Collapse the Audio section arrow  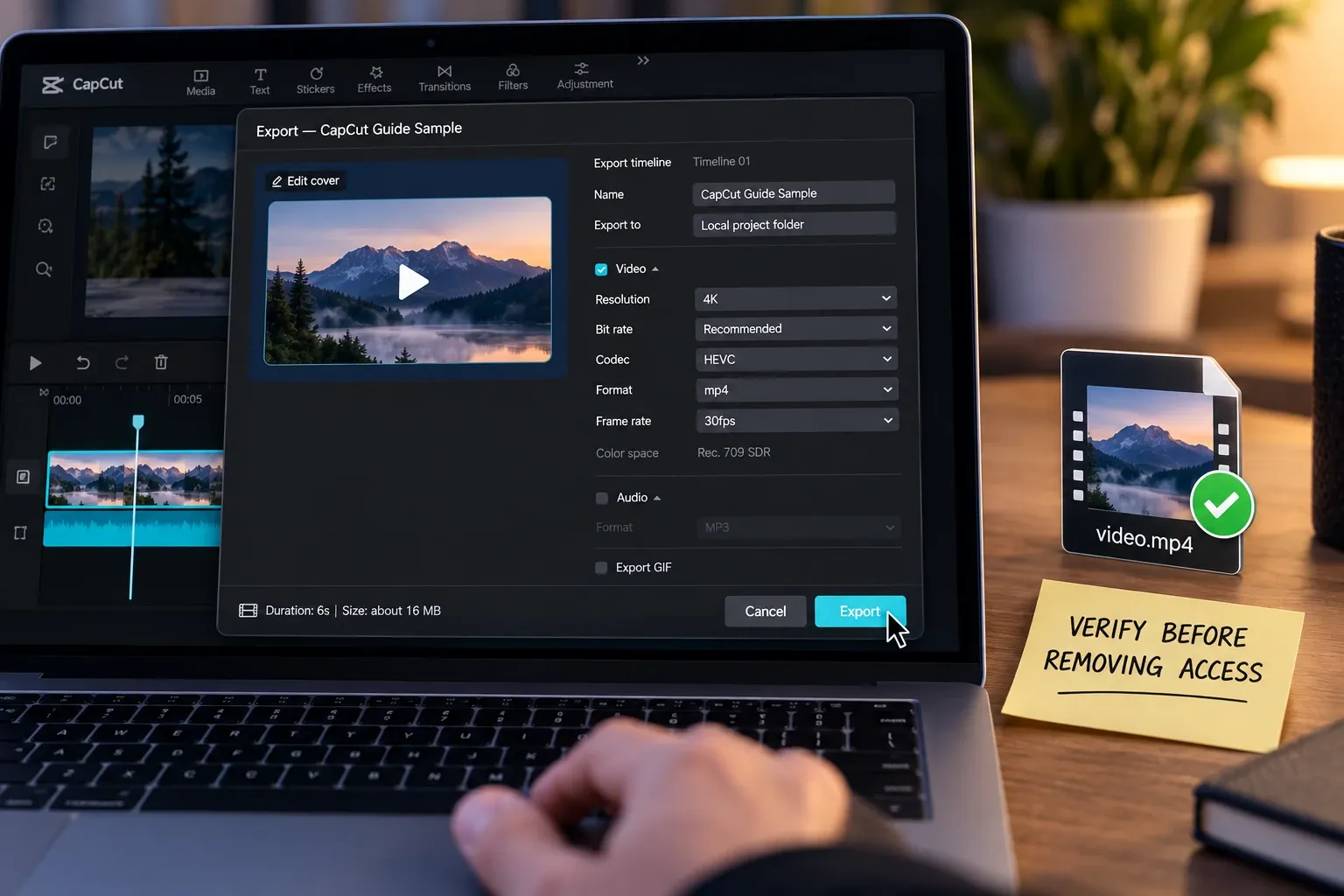[657, 499]
